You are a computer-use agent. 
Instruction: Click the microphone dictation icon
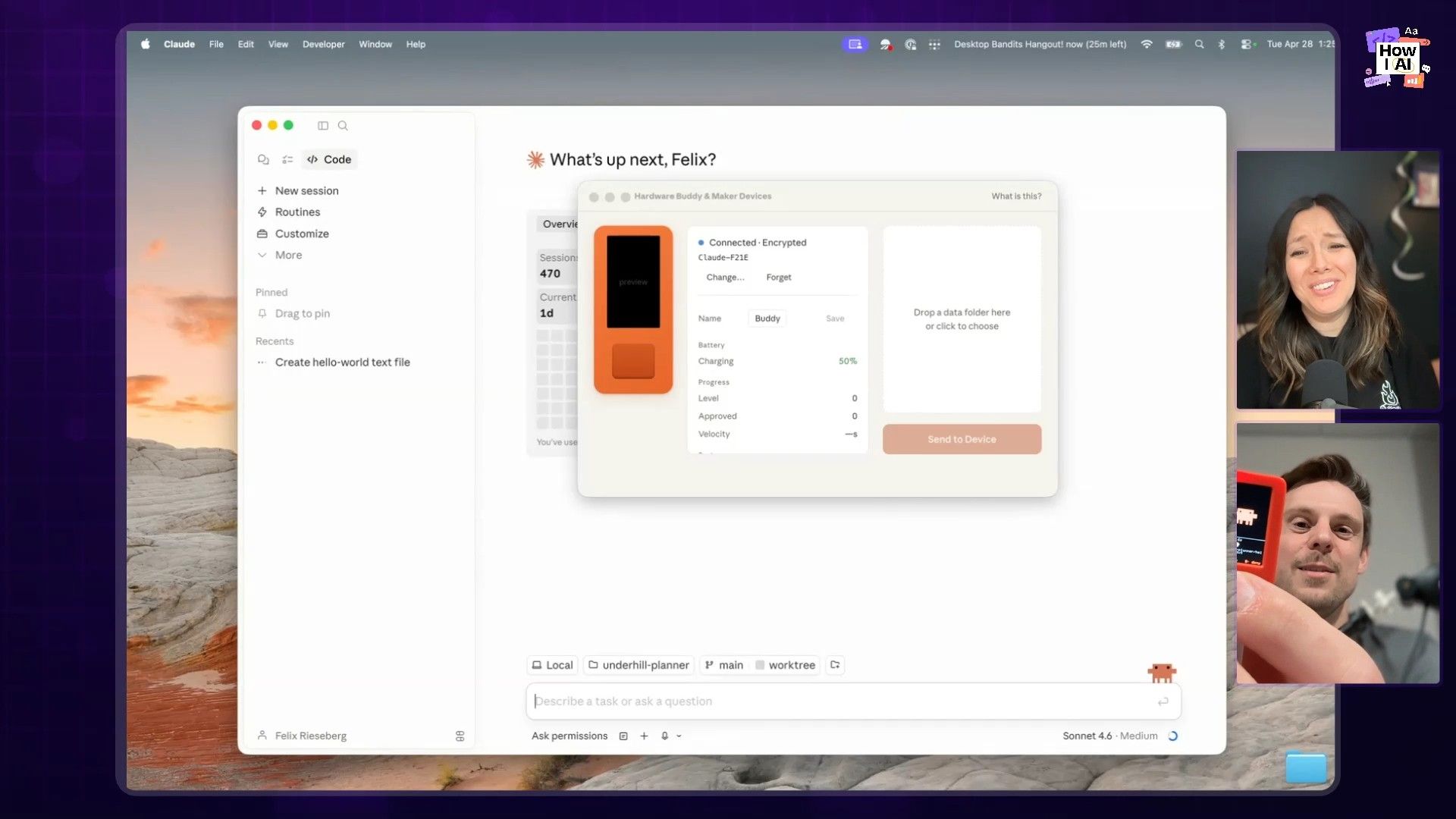click(x=664, y=736)
